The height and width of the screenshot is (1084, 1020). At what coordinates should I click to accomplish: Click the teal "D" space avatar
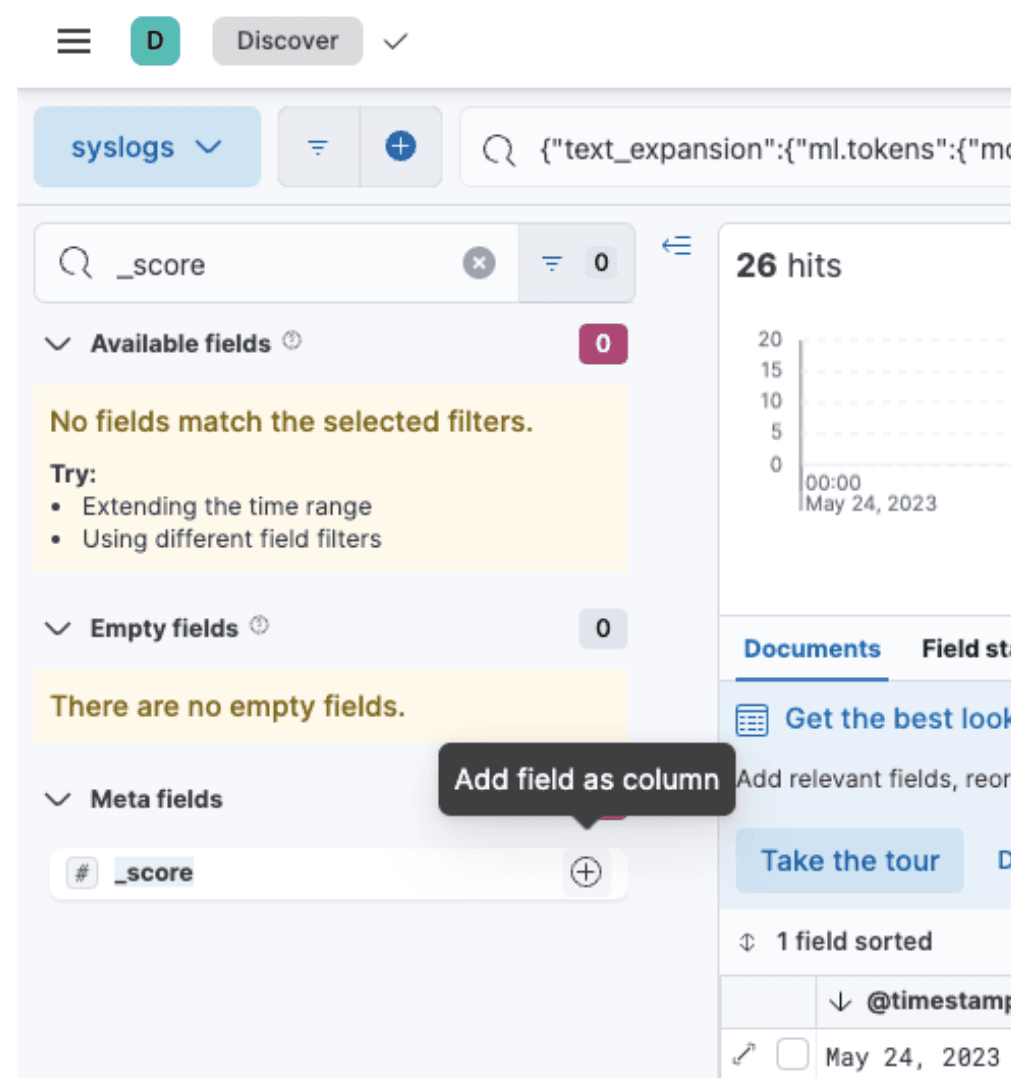click(x=155, y=41)
